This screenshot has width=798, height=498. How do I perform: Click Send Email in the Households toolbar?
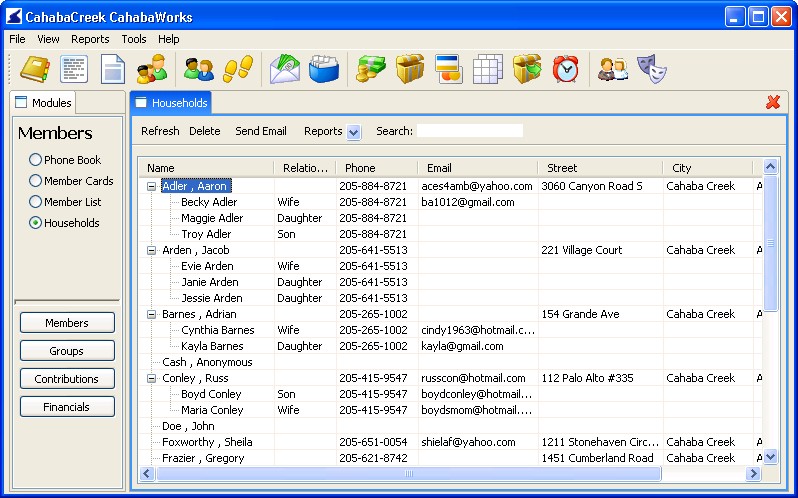(260, 131)
